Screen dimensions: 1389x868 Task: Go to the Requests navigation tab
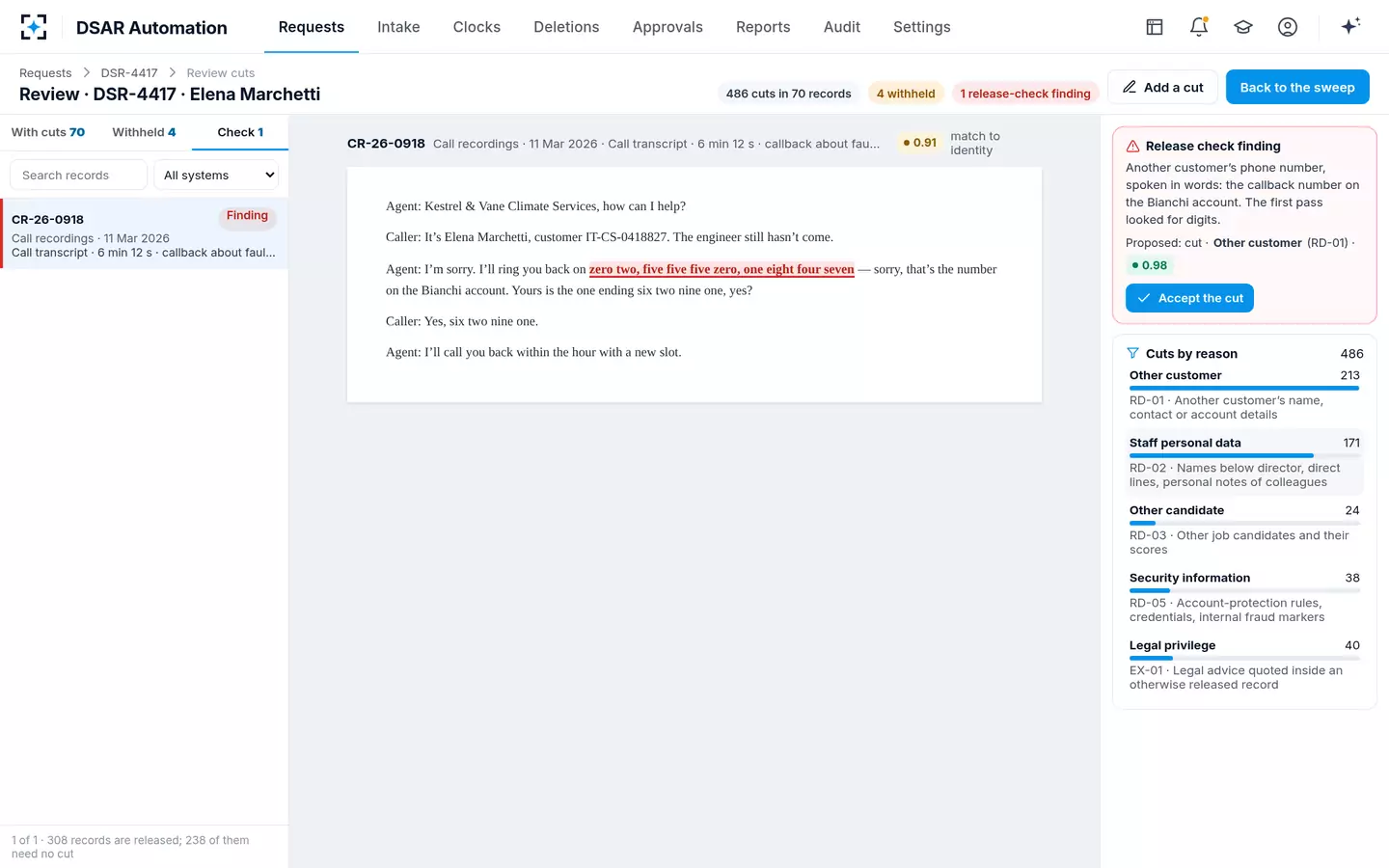pos(312,27)
